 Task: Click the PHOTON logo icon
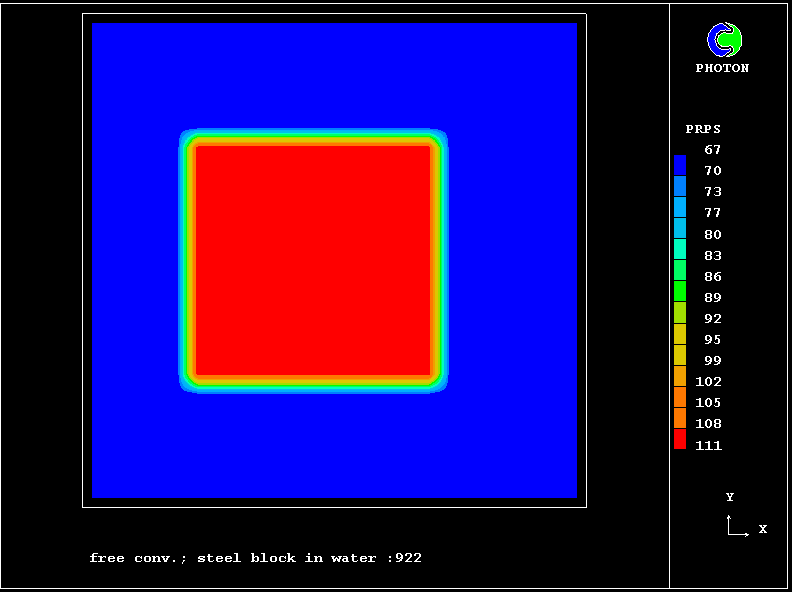tap(724, 40)
